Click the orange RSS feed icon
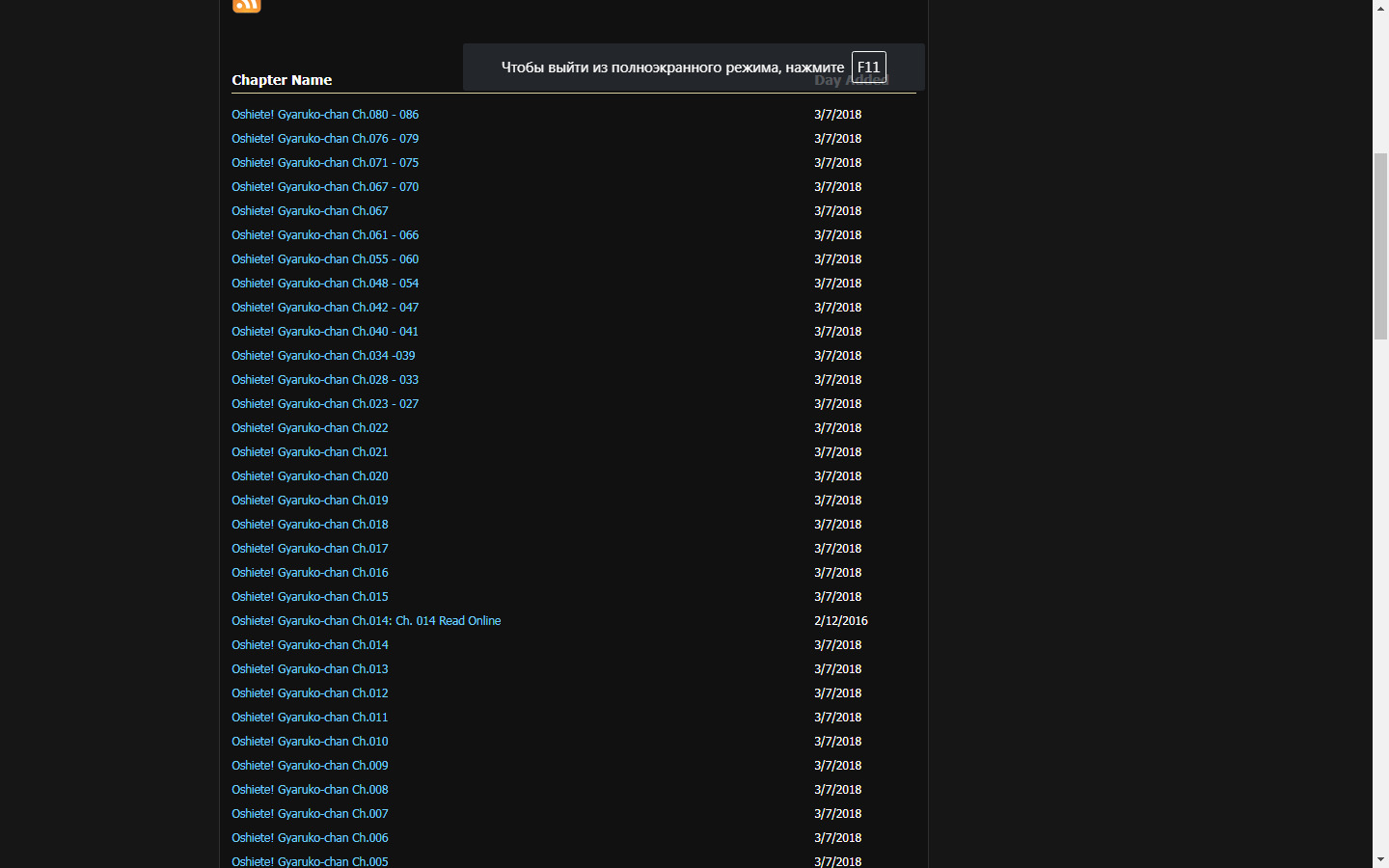1389x868 pixels. coord(247,5)
